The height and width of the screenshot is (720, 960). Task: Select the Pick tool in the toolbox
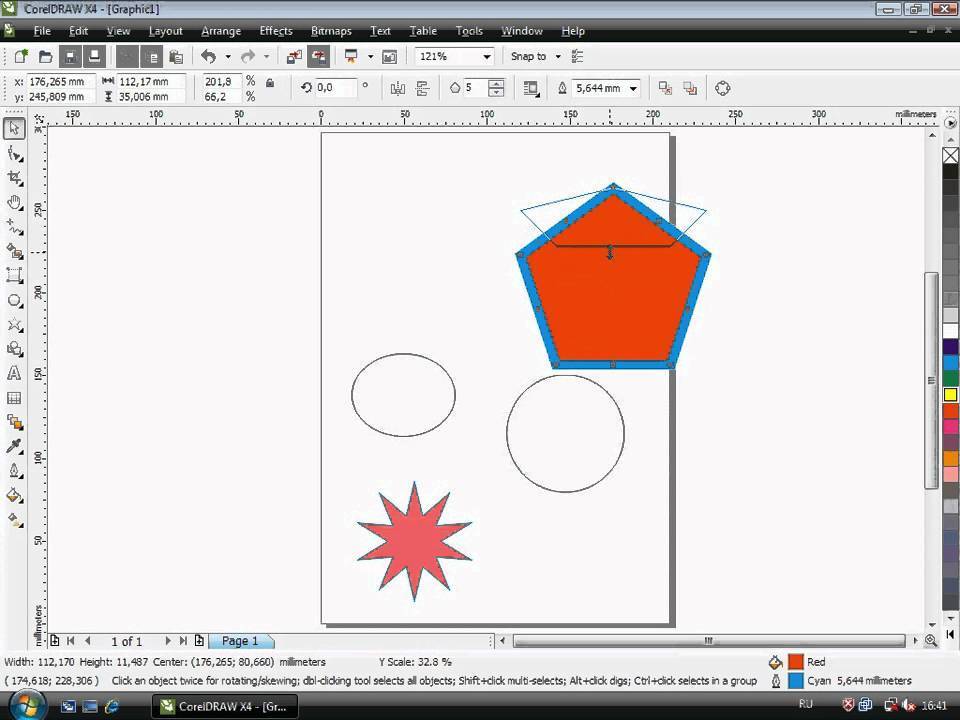(14, 128)
